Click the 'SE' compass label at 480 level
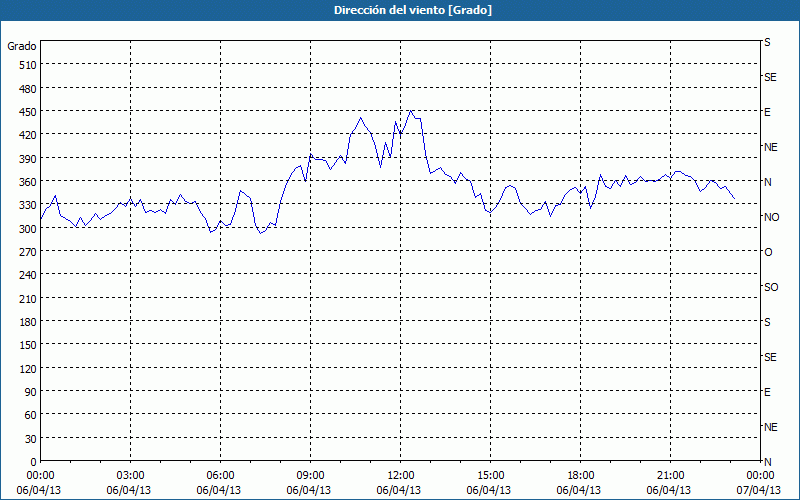 [770, 78]
